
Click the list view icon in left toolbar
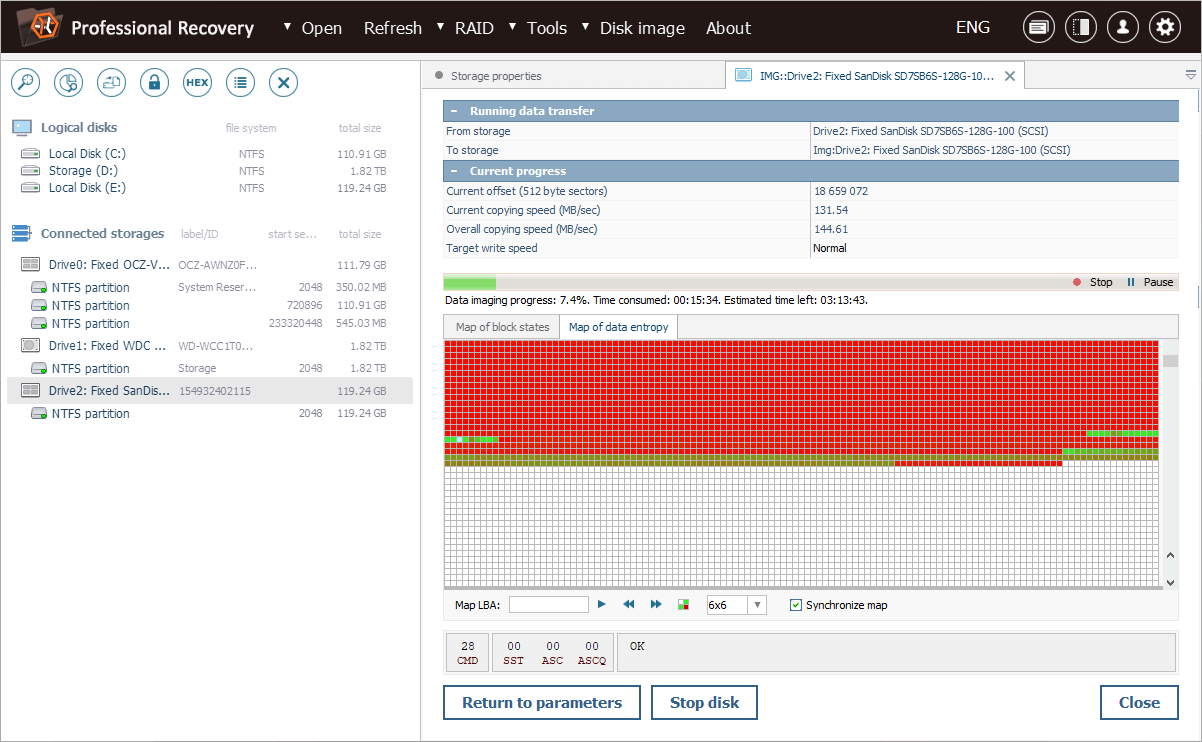240,83
